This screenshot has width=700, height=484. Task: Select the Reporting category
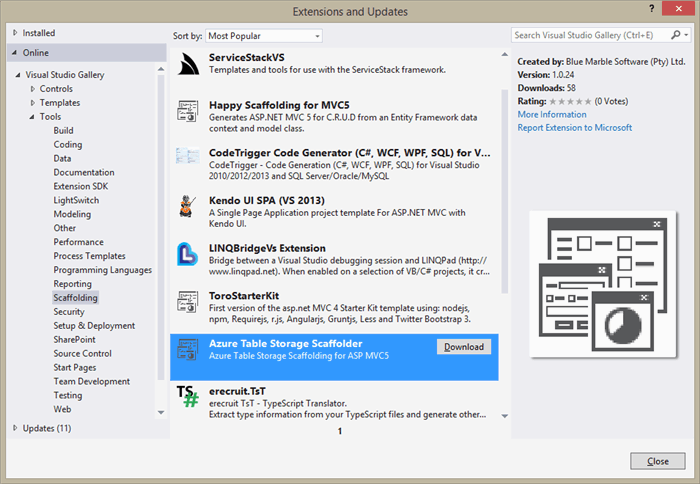[72, 284]
